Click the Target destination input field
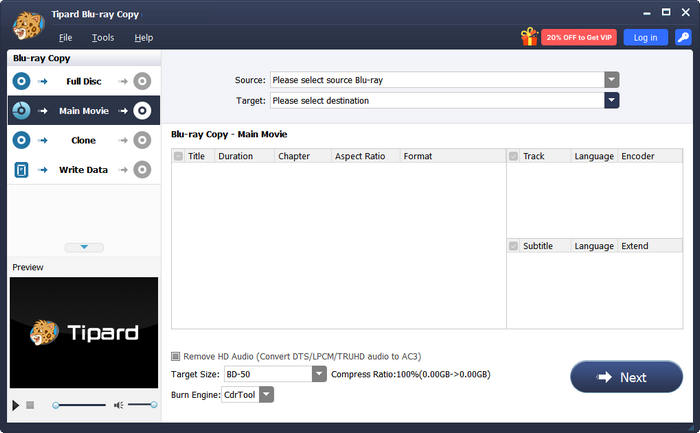 tap(438, 100)
